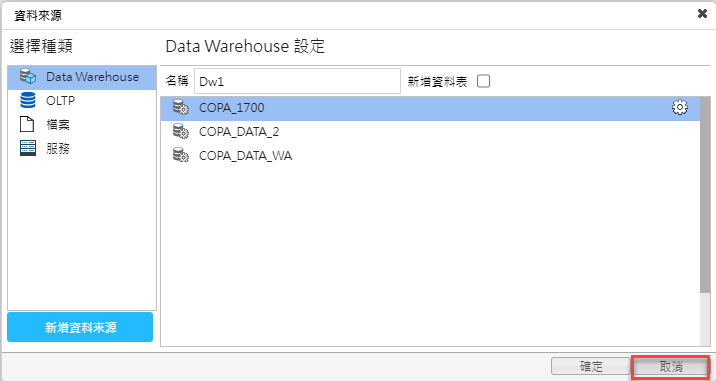Viewport: 716px width, 381px height.
Task: Select the COPA_DATA_2 entry
Action: (430, 132)
